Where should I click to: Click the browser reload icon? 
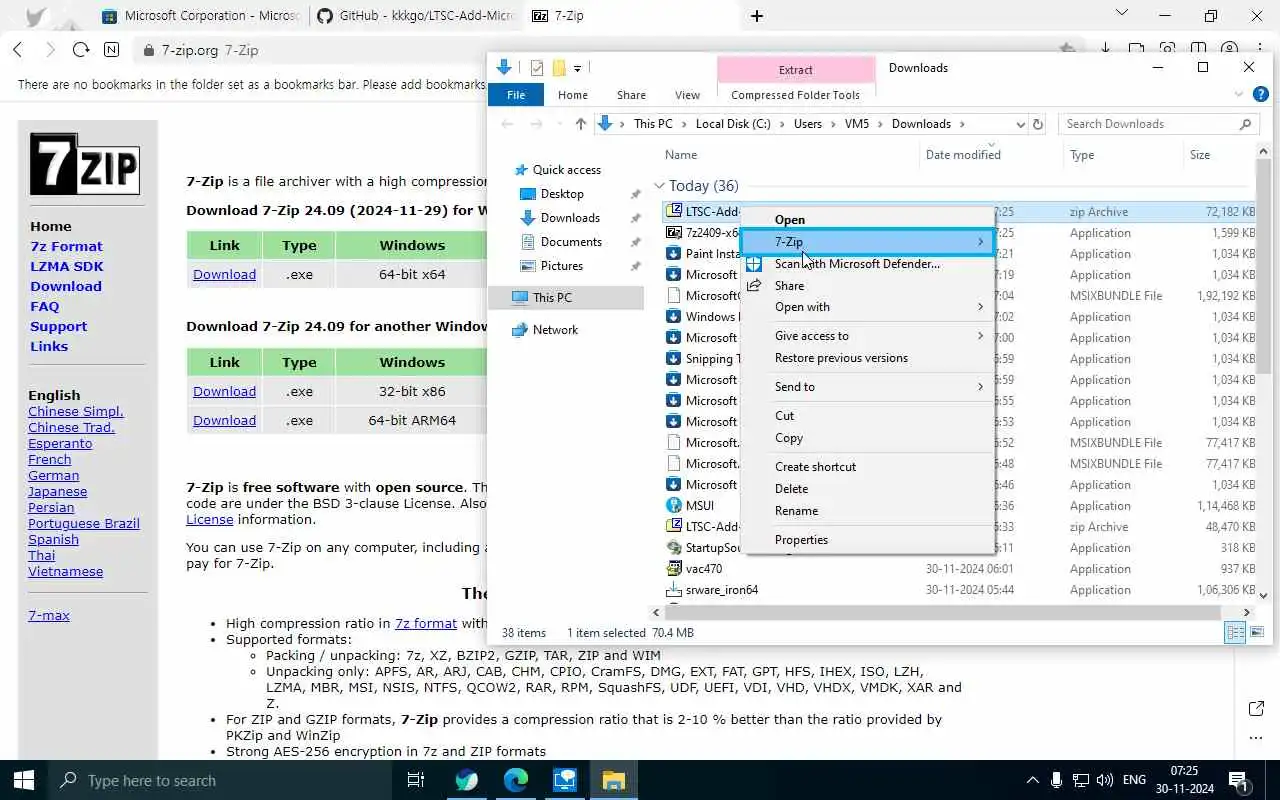click(x=81, y=49)
